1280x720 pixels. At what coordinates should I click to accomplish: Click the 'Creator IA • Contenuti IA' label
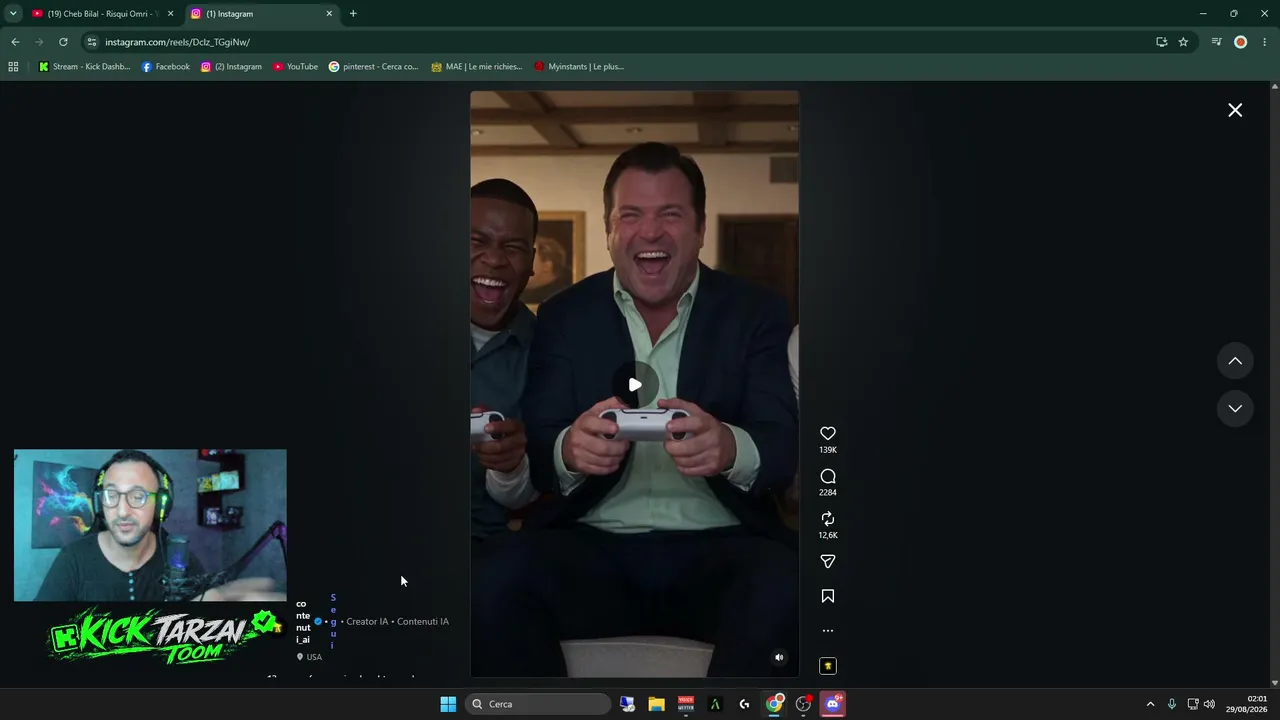[x=397, y=621]
